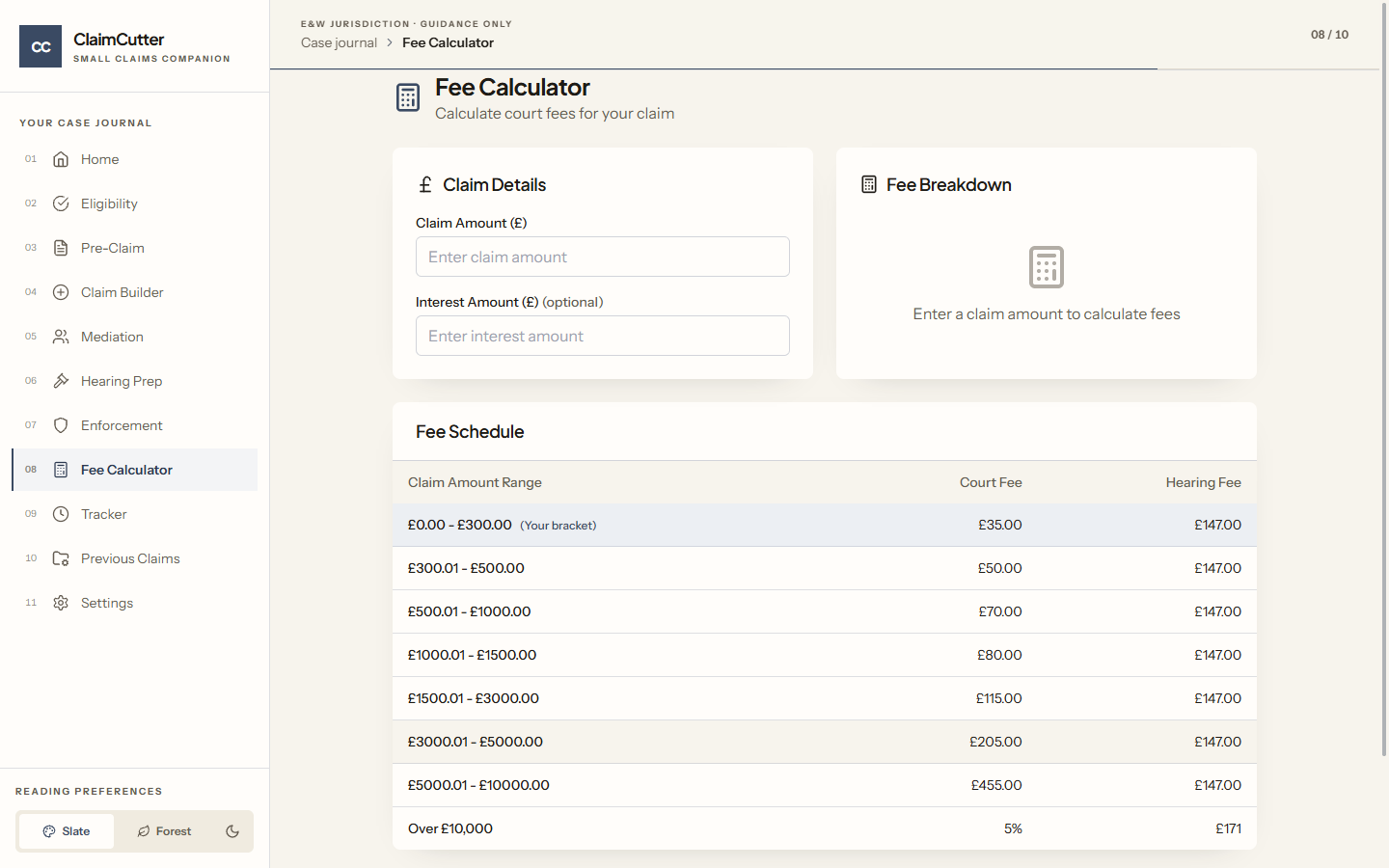Click the £171 hearing fee value
Screen dimensions: 1389x868
(x=1228, y=828)
